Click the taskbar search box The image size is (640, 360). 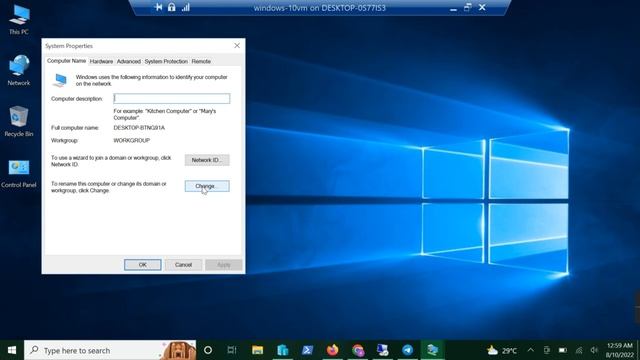click(110, 350)
